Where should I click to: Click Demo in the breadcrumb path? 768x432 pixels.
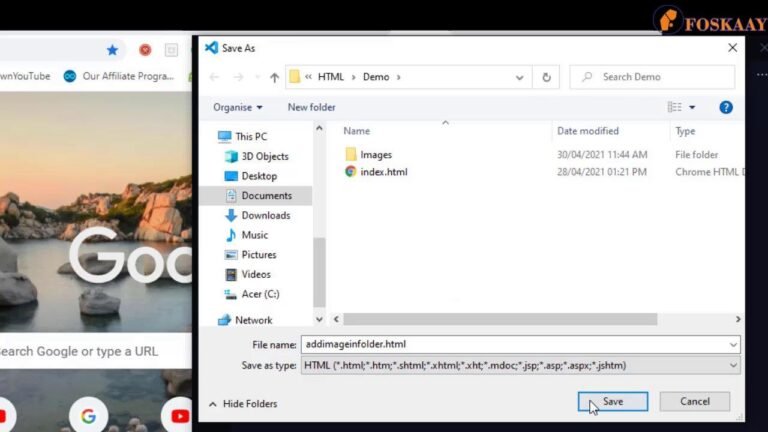pos(376,77)
